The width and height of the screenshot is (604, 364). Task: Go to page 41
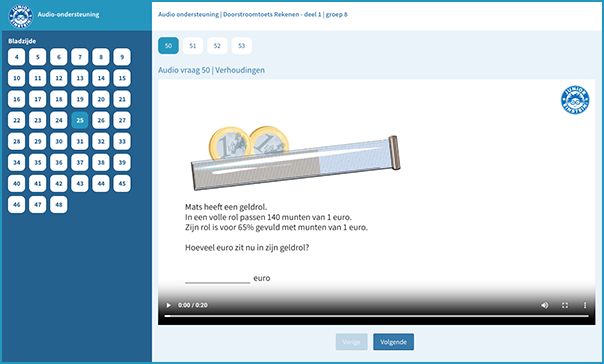38,184
